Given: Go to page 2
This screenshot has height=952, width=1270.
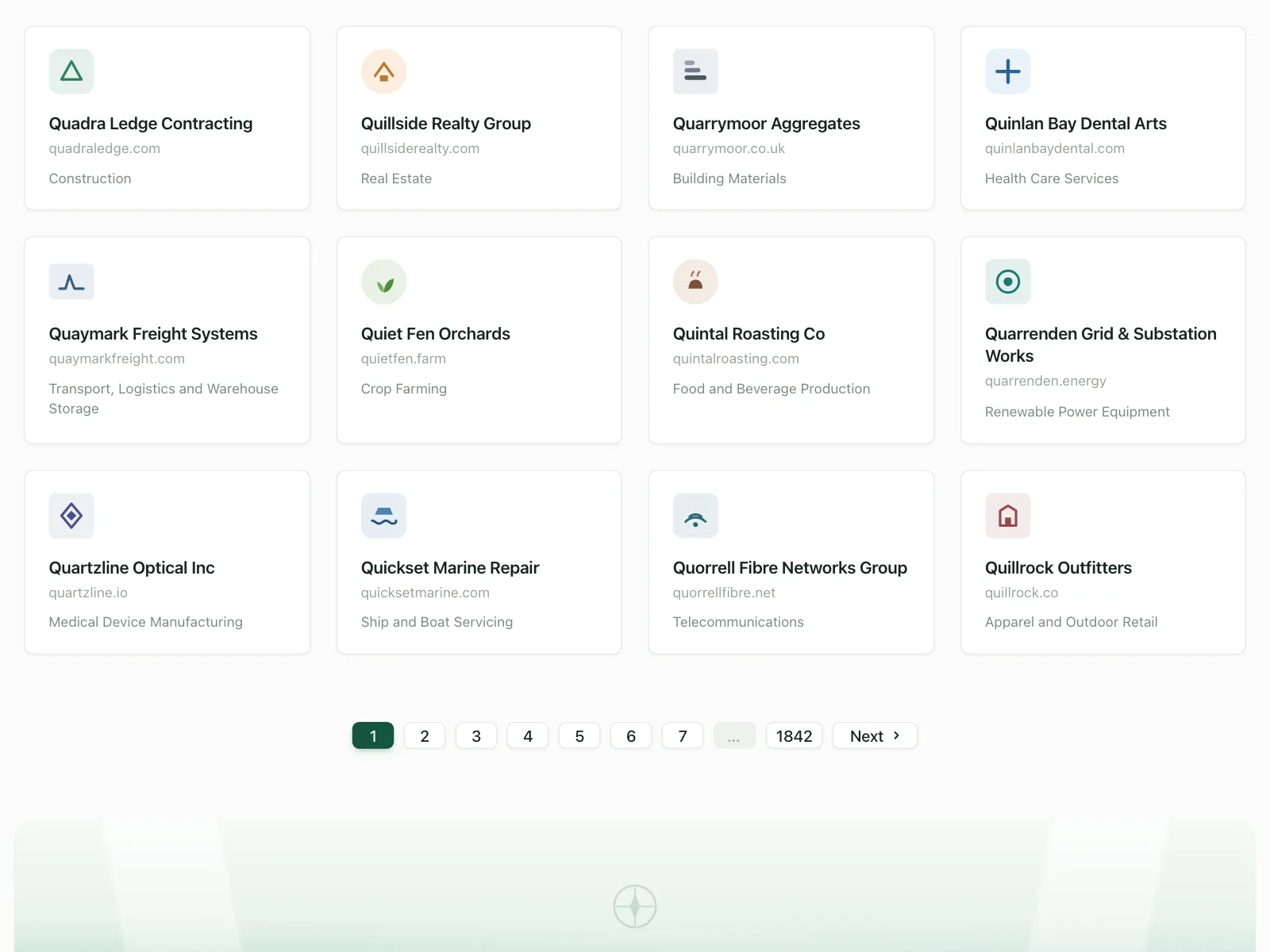Looking at the screenshot, I should coord(425,735).
